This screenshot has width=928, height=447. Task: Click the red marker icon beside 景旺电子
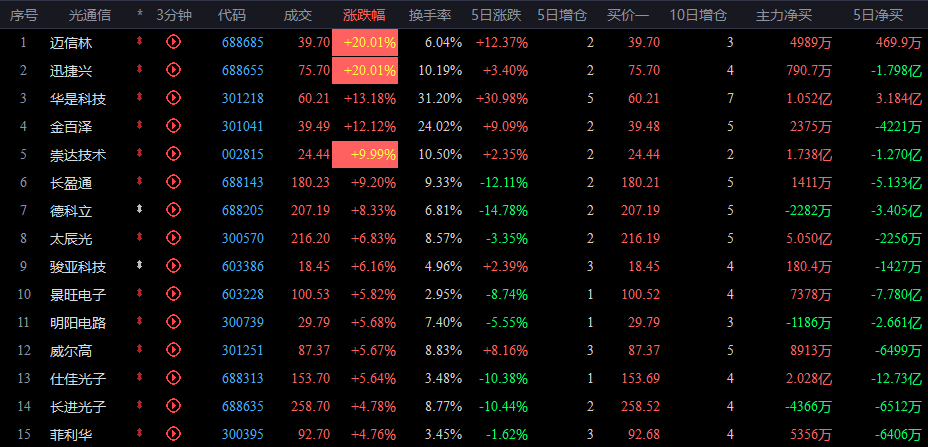140,293
